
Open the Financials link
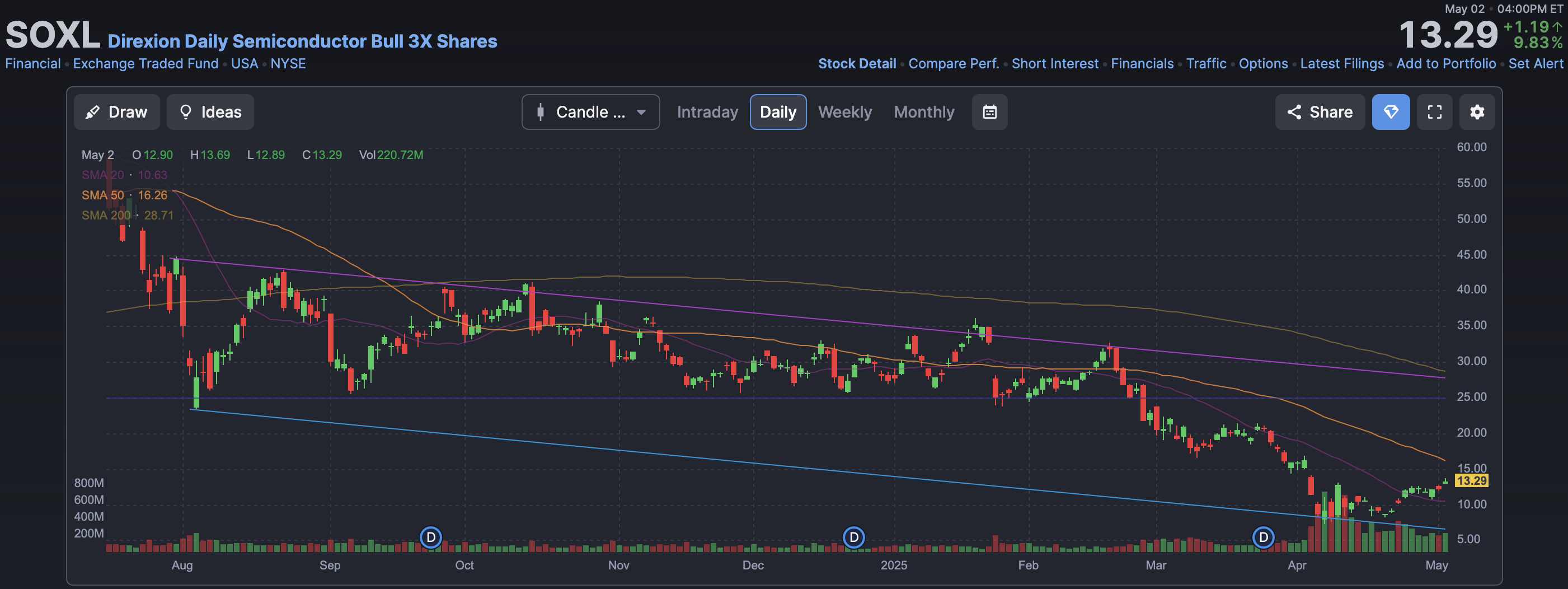(x=1142, y=63)
